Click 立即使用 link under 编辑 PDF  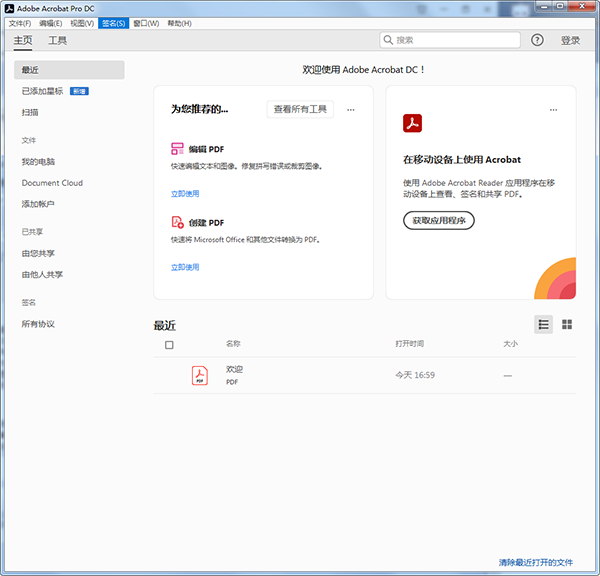(185, 194)
